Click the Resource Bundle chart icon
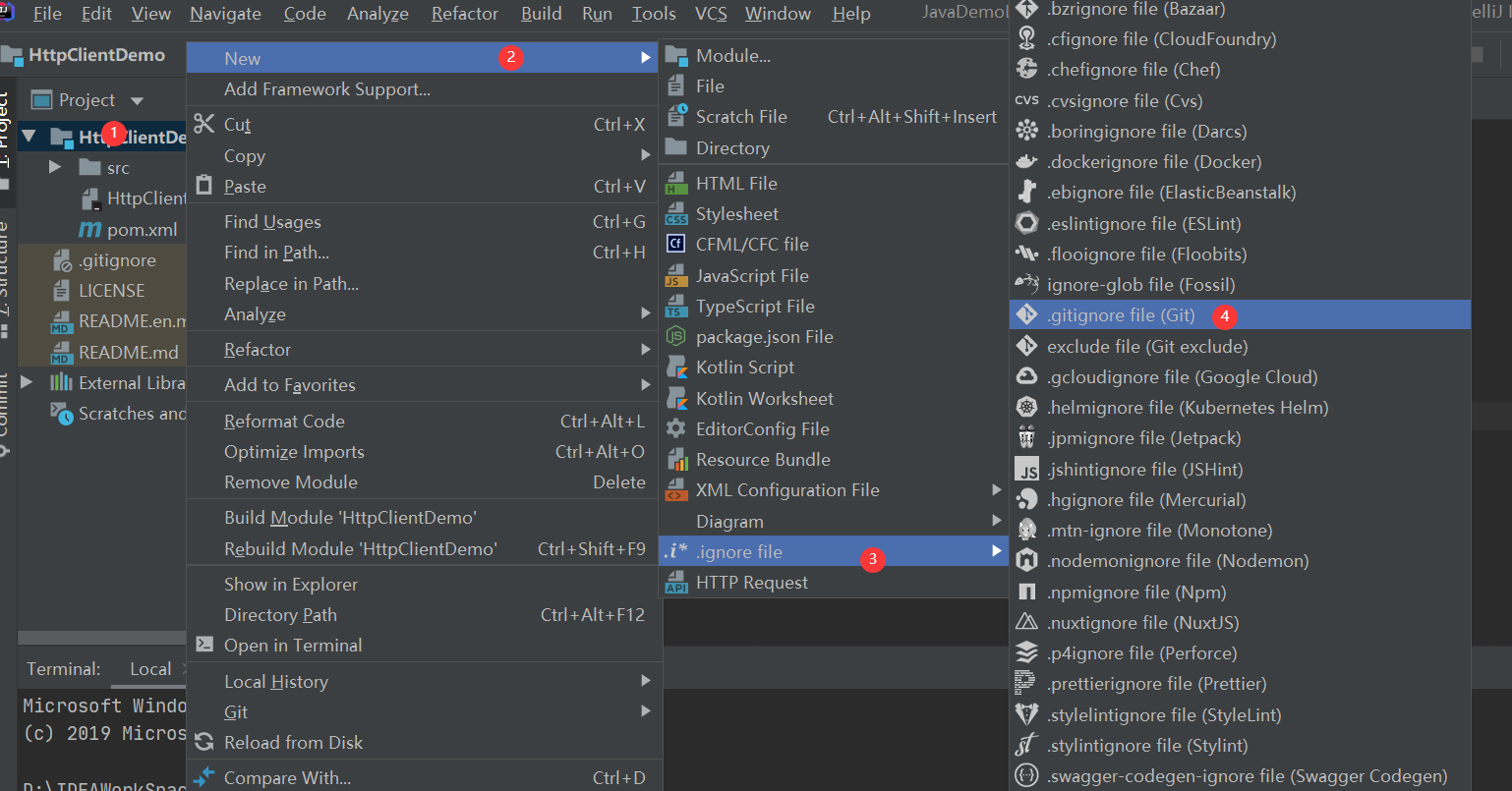The width and height of the screenshot is (1512, 791). click(676, 460)
